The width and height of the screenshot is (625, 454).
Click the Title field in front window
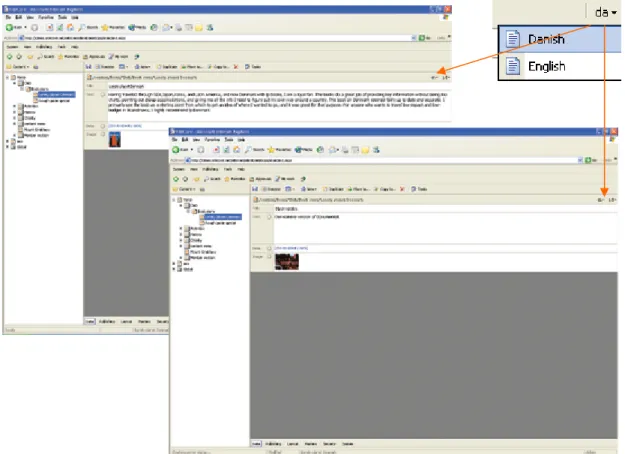click(445, 208)
